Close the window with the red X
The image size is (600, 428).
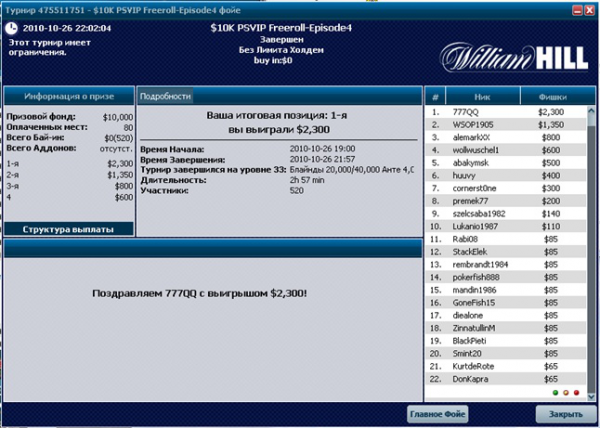590,10
